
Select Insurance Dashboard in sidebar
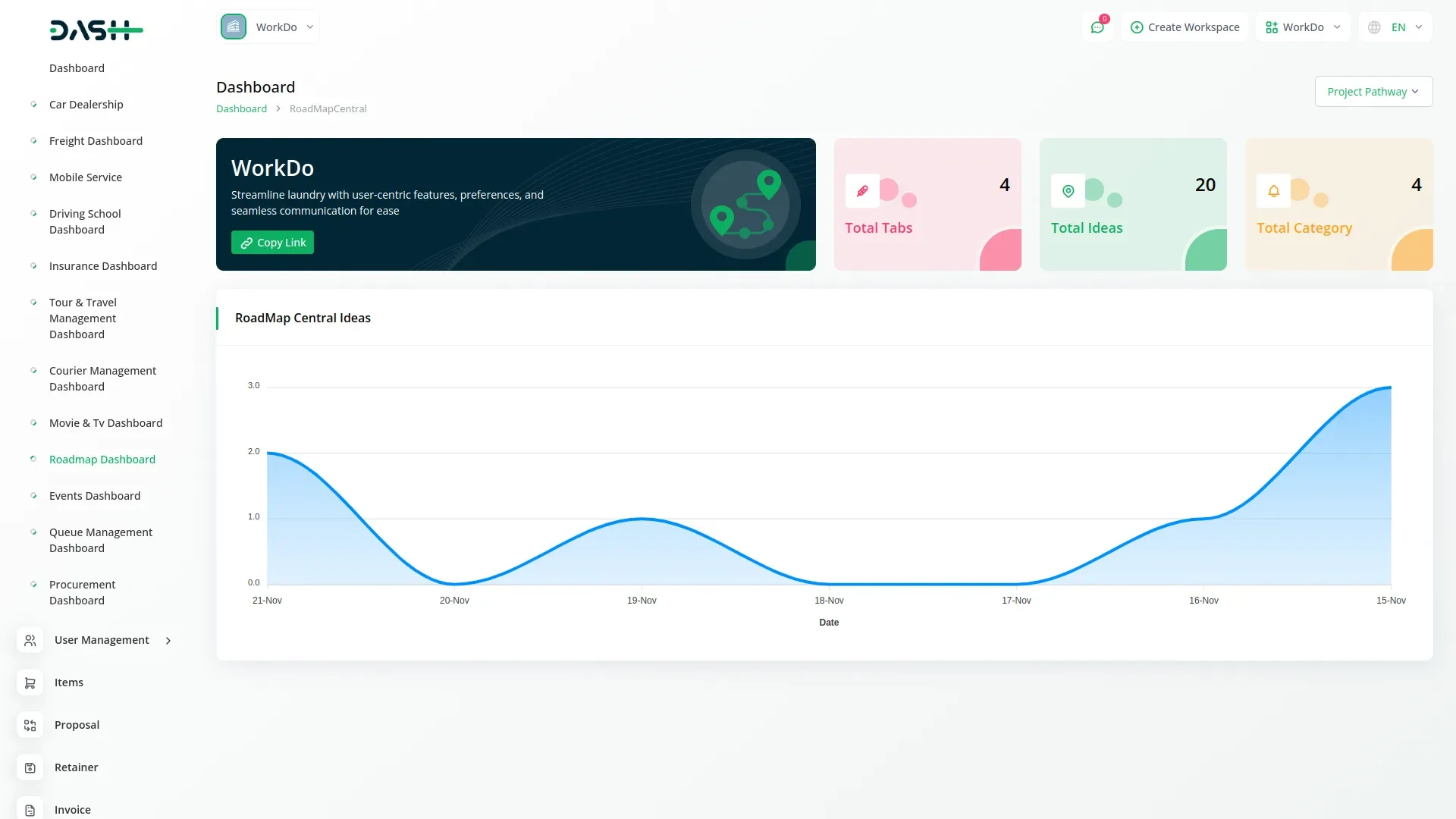pos(103,266)
